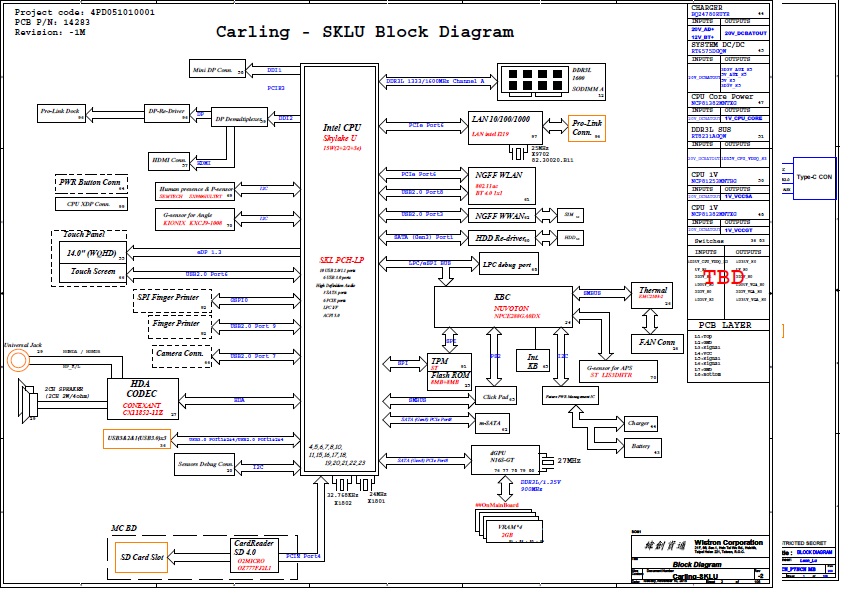Click the SPI Finger Printer box
Image resolution: width=851 pixels, height=601 pixels.
172,301
